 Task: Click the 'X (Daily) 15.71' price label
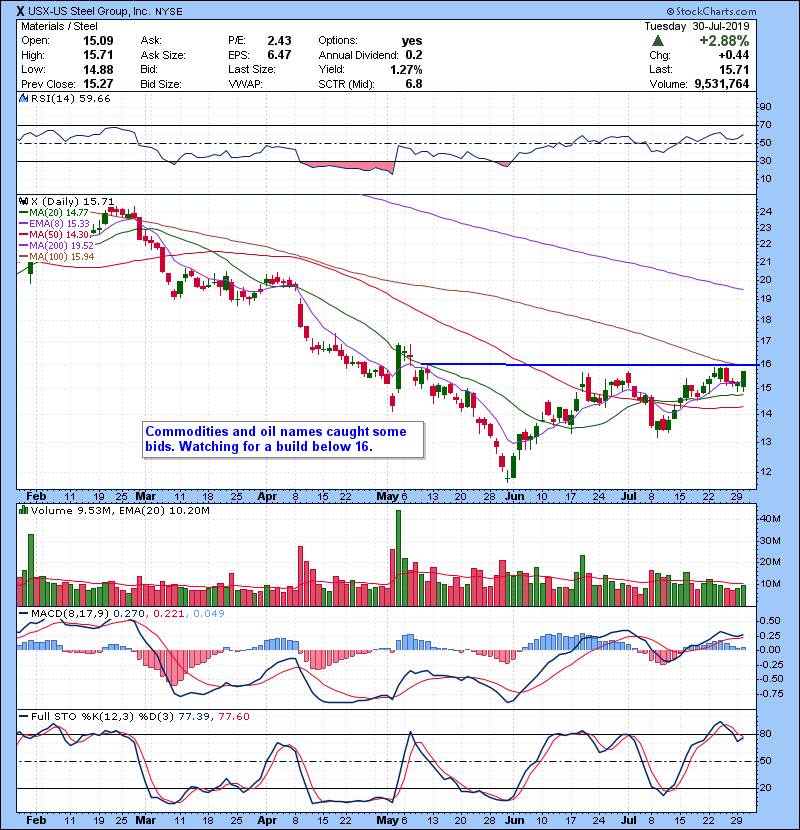coord(73,201)
